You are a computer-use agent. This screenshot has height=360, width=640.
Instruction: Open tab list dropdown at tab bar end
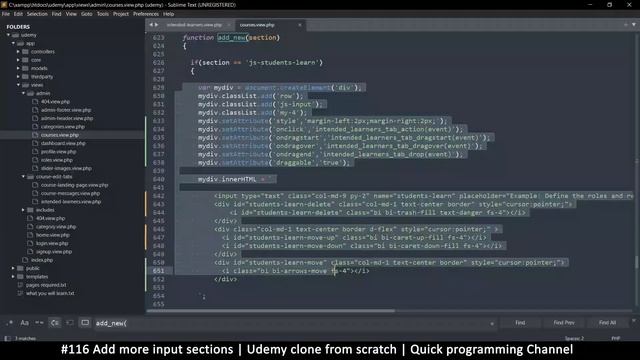pyautogui.click(x=634, y=25)
